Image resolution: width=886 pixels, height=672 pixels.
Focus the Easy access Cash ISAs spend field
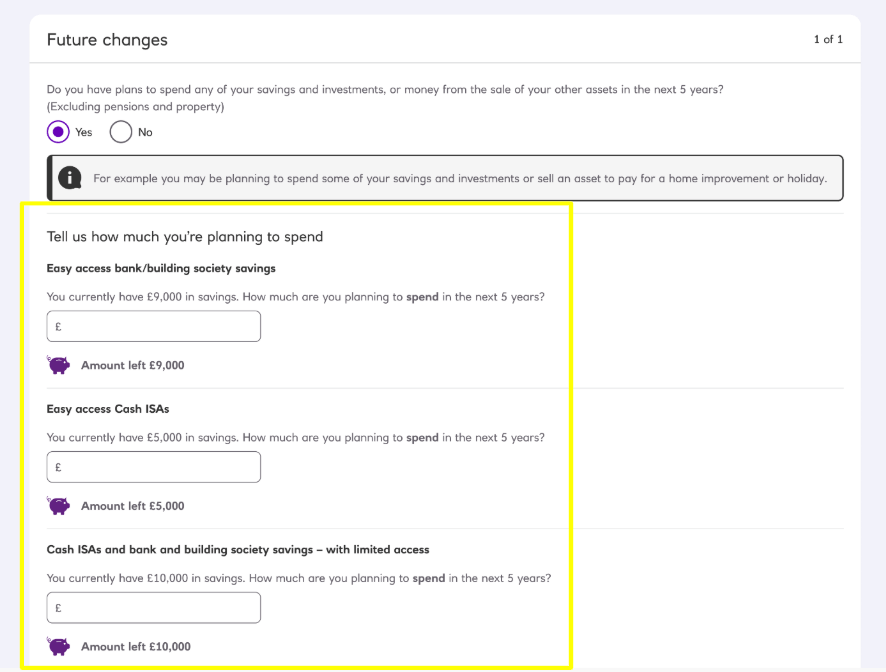(x=154, y=467)
